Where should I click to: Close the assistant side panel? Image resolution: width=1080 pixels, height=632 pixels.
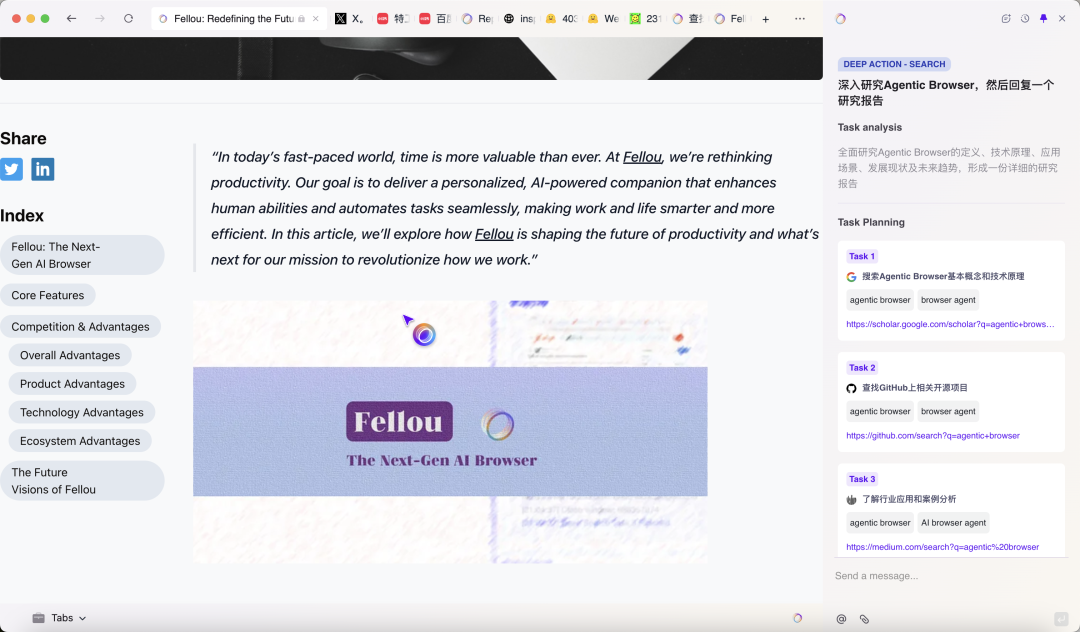click(1062, 19)
